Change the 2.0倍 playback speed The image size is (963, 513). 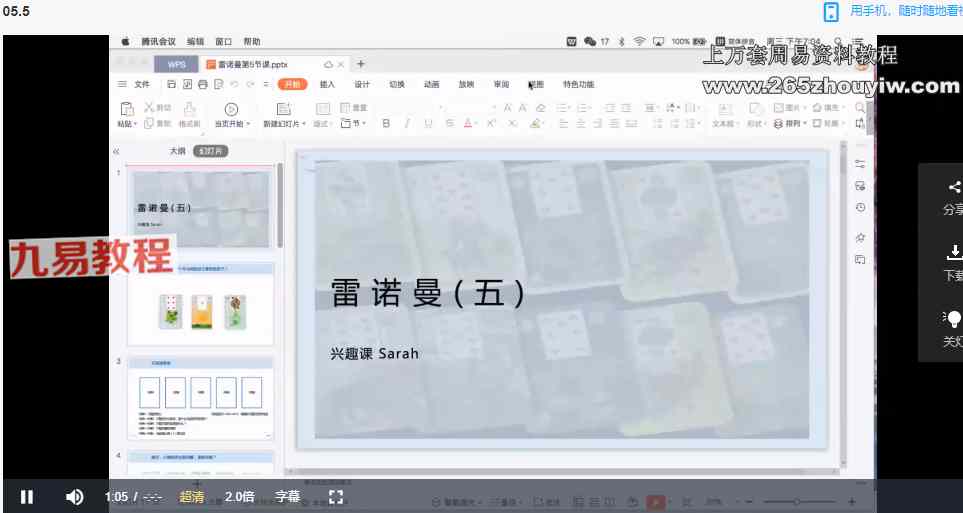(240, 497)
